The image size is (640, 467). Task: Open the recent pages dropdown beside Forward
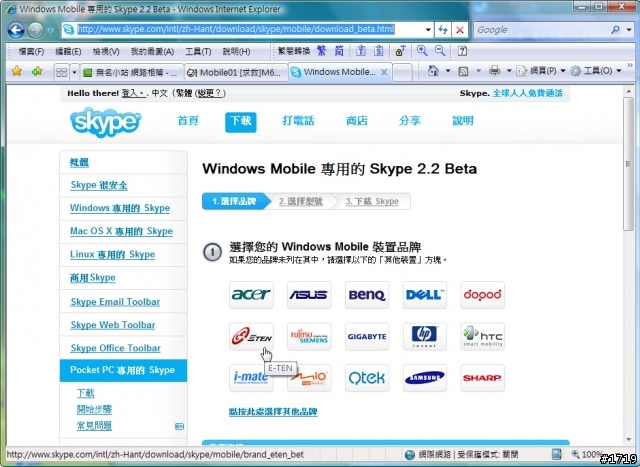(51, 31)
